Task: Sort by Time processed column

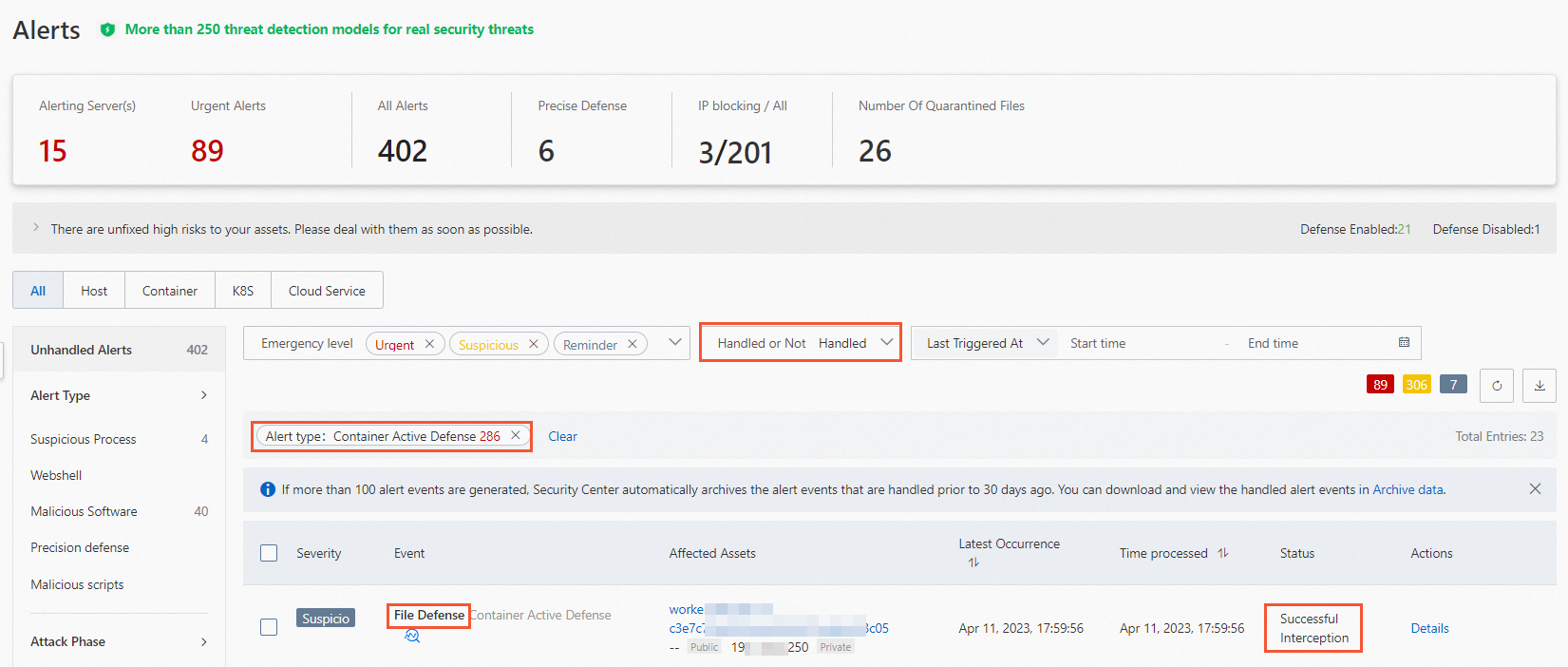Action: pos(1223,553)
